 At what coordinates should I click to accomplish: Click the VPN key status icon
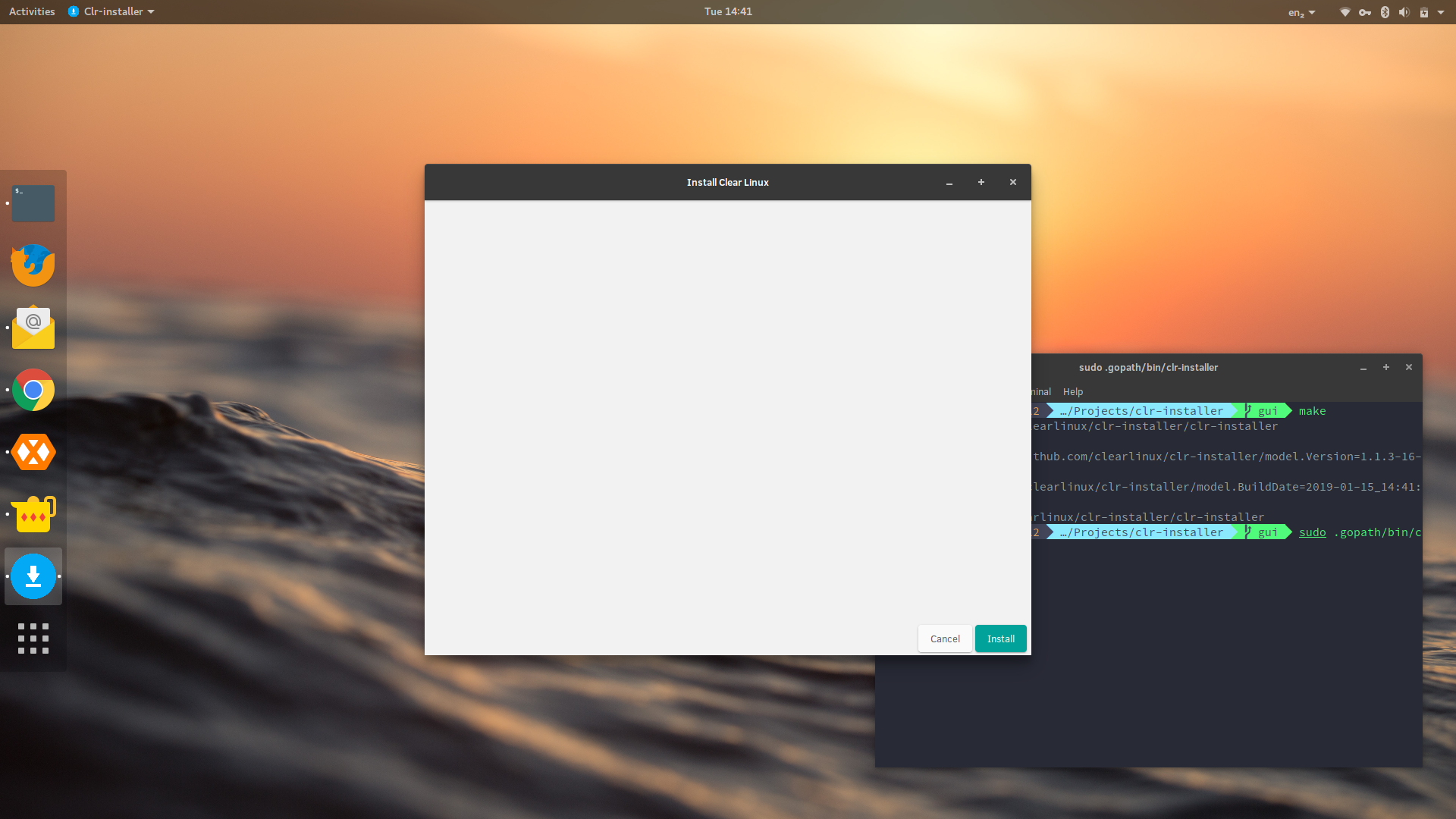coord(1365,12)
